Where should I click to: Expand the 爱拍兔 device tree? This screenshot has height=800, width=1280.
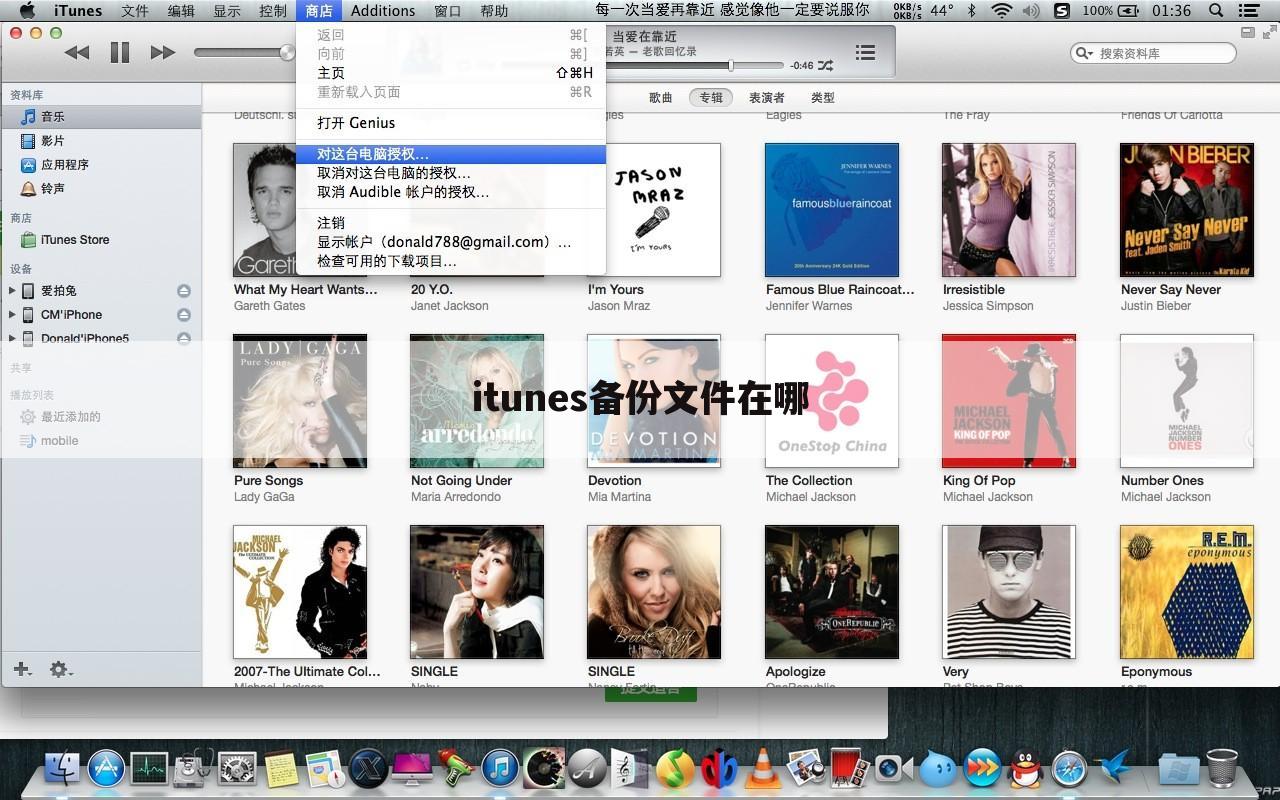pyautogui.click(x=12, y=291)
